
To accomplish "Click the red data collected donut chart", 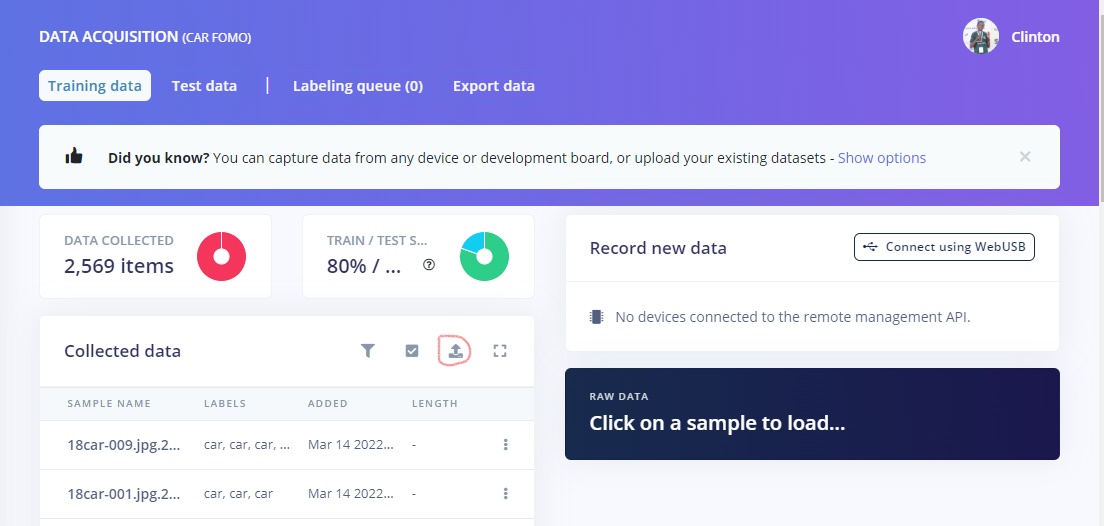I will tap(221, 257).
